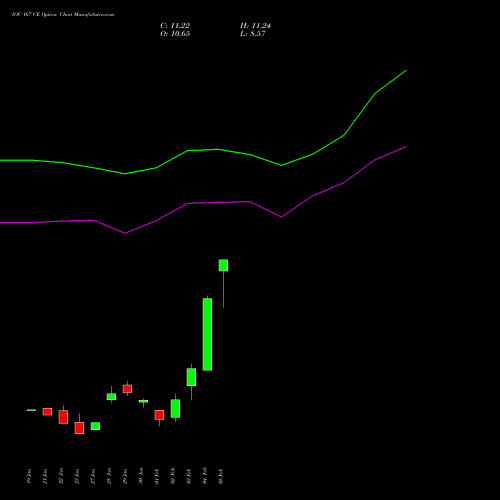Click the green candle for 02 Feb
The image size is (500, 500).
pos(175,408)
